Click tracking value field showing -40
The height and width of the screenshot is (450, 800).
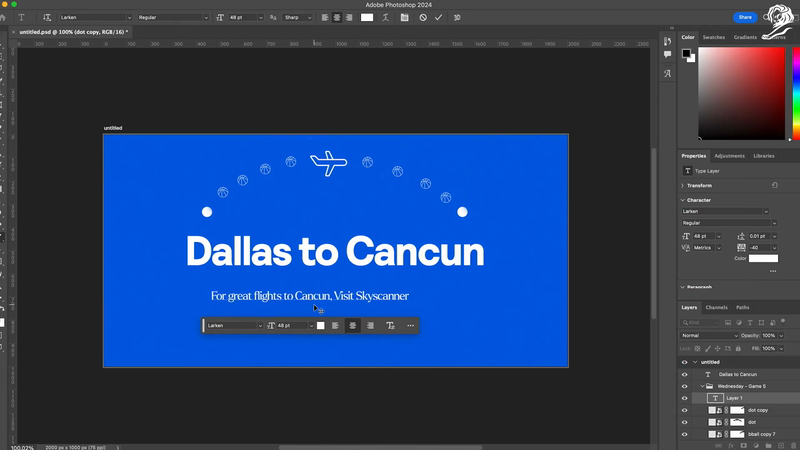(x=759, y=248)
